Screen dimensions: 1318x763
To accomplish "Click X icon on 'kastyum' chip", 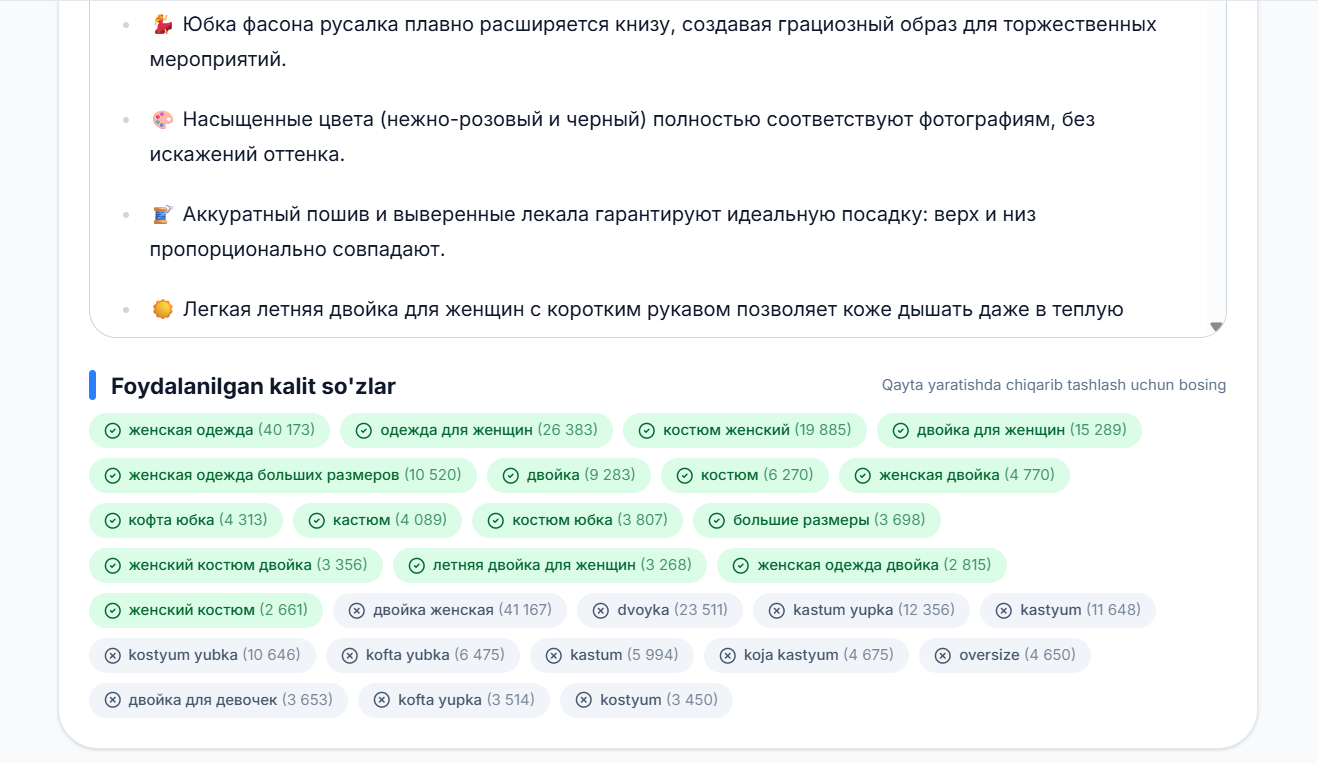I will (x=1004, y=610).
